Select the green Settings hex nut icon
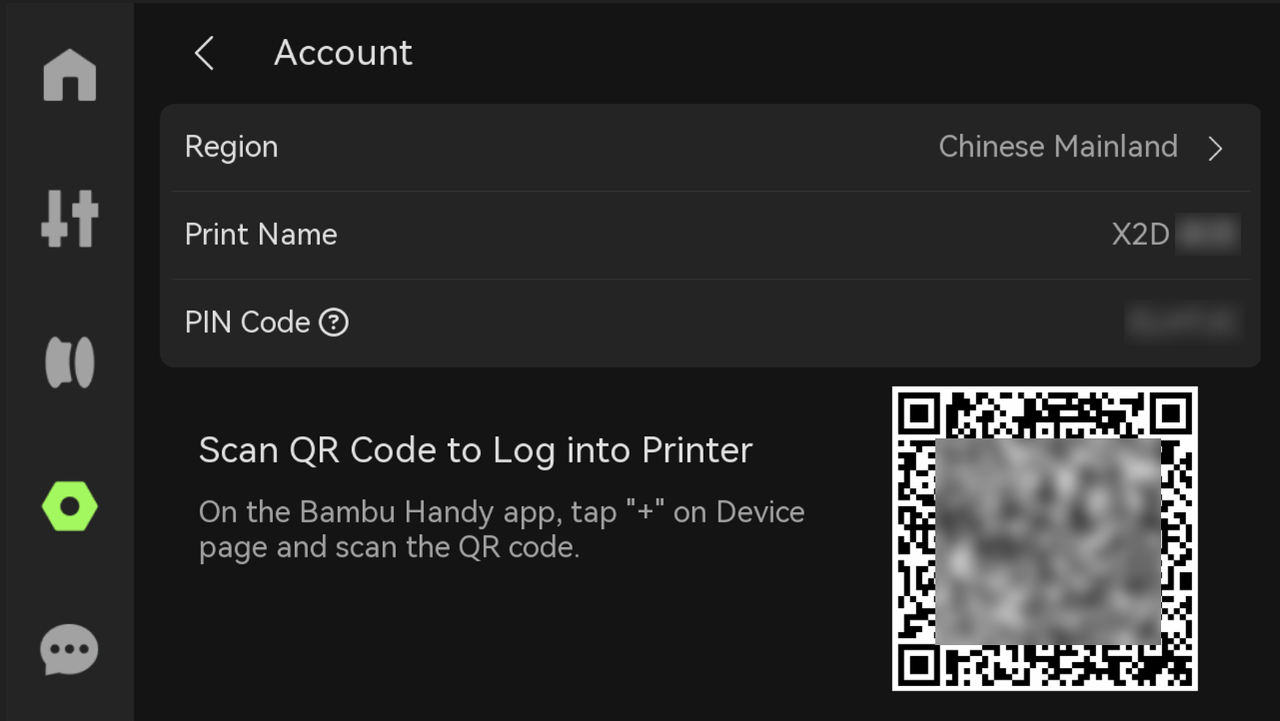The height and width of the screenshot is (721, 1280). [x=69, y=506]
